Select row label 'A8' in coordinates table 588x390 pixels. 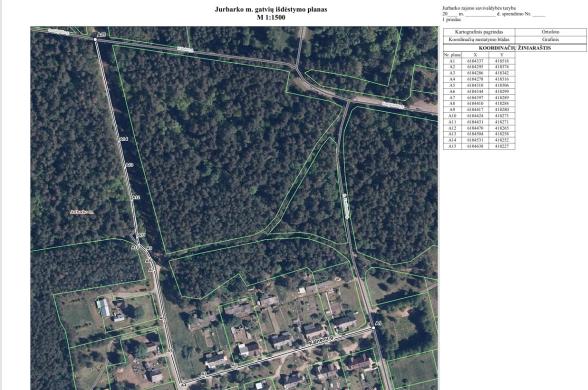[452, 104]
